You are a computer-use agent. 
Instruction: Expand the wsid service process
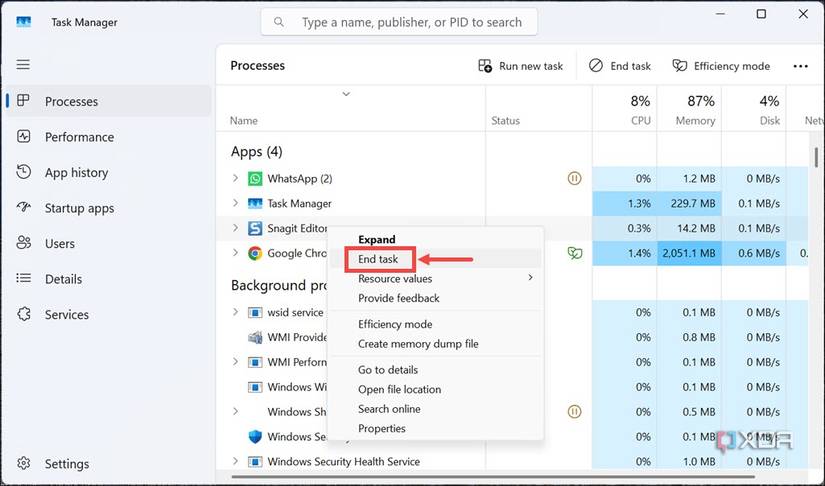coord(236,312)
